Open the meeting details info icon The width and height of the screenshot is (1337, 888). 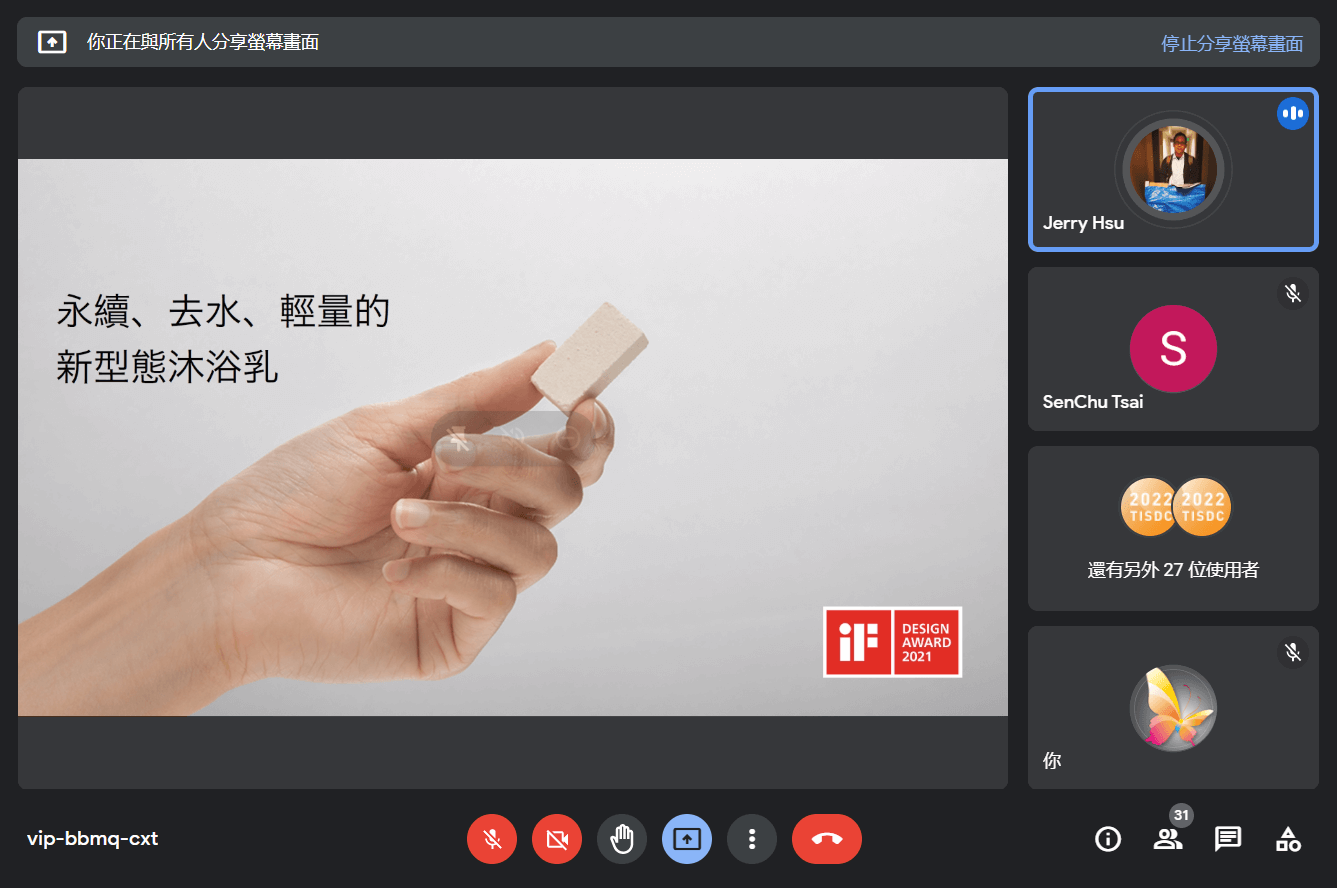[1108, 839]
